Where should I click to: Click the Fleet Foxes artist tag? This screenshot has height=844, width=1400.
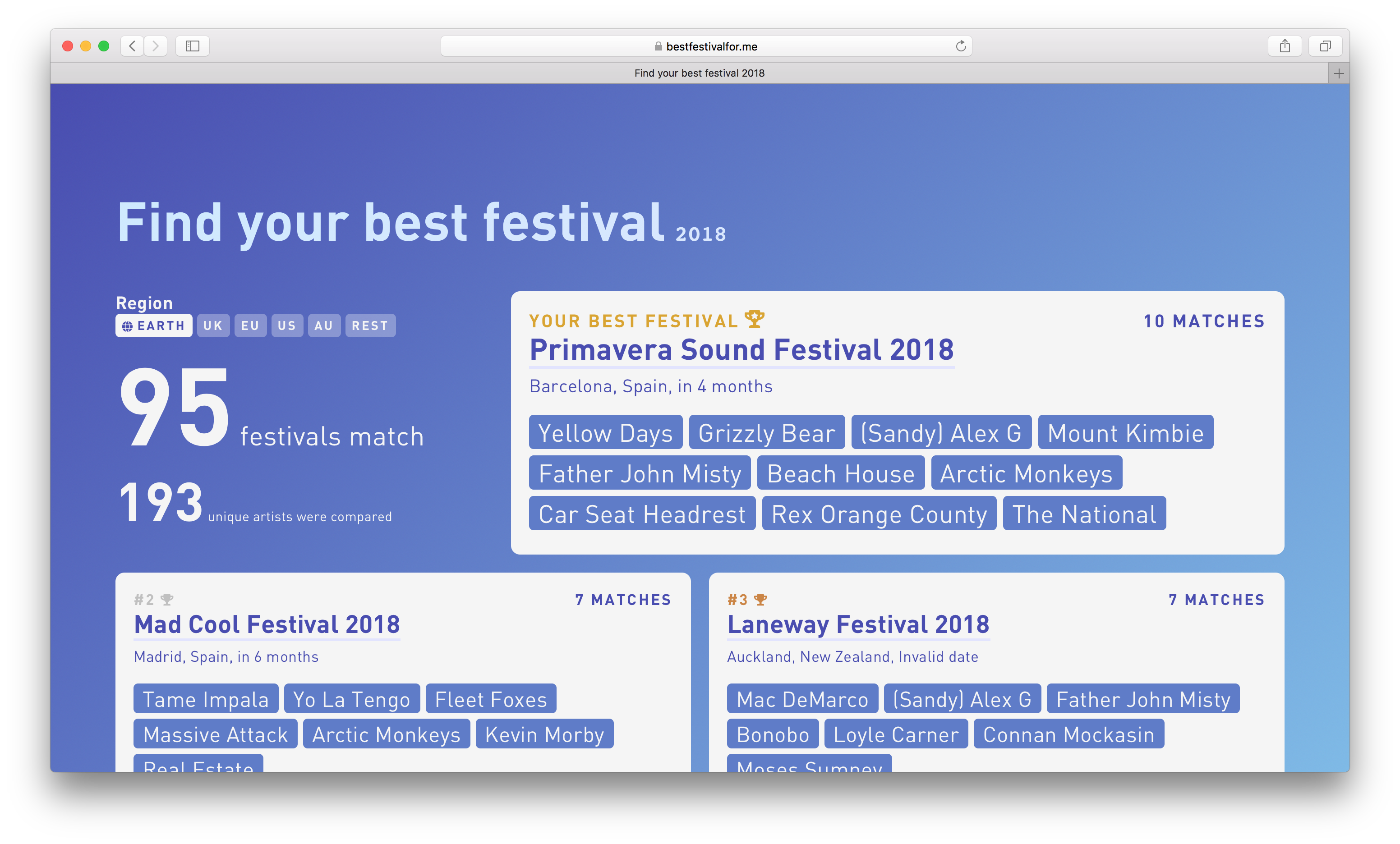491,699
